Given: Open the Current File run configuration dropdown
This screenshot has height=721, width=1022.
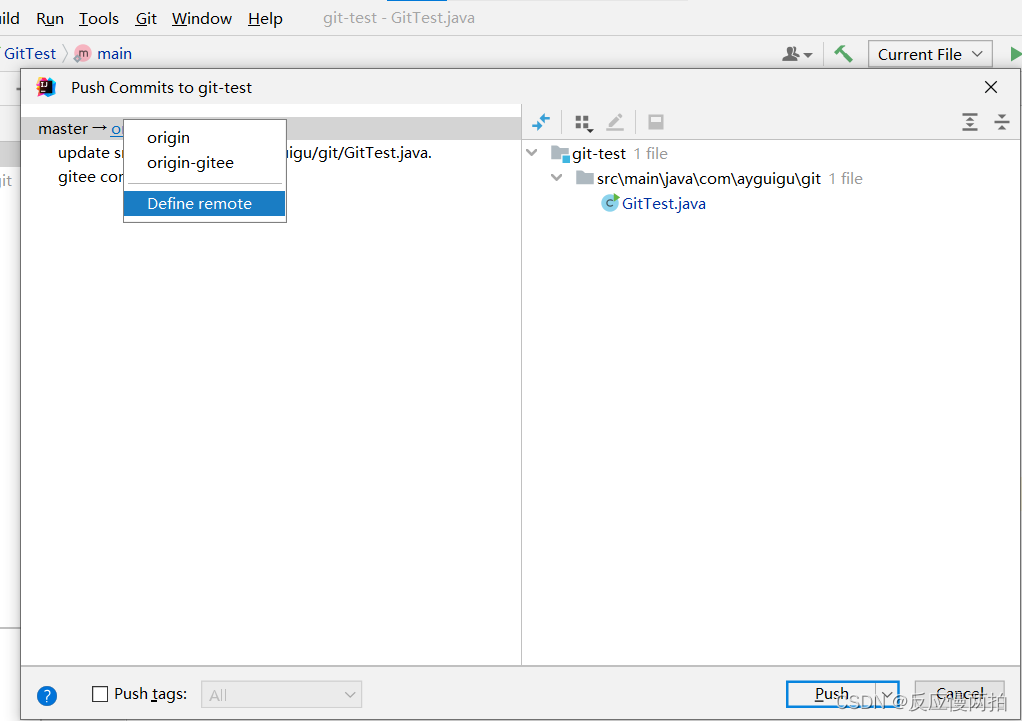Looking at the screenshot, I should click(928, 53).
